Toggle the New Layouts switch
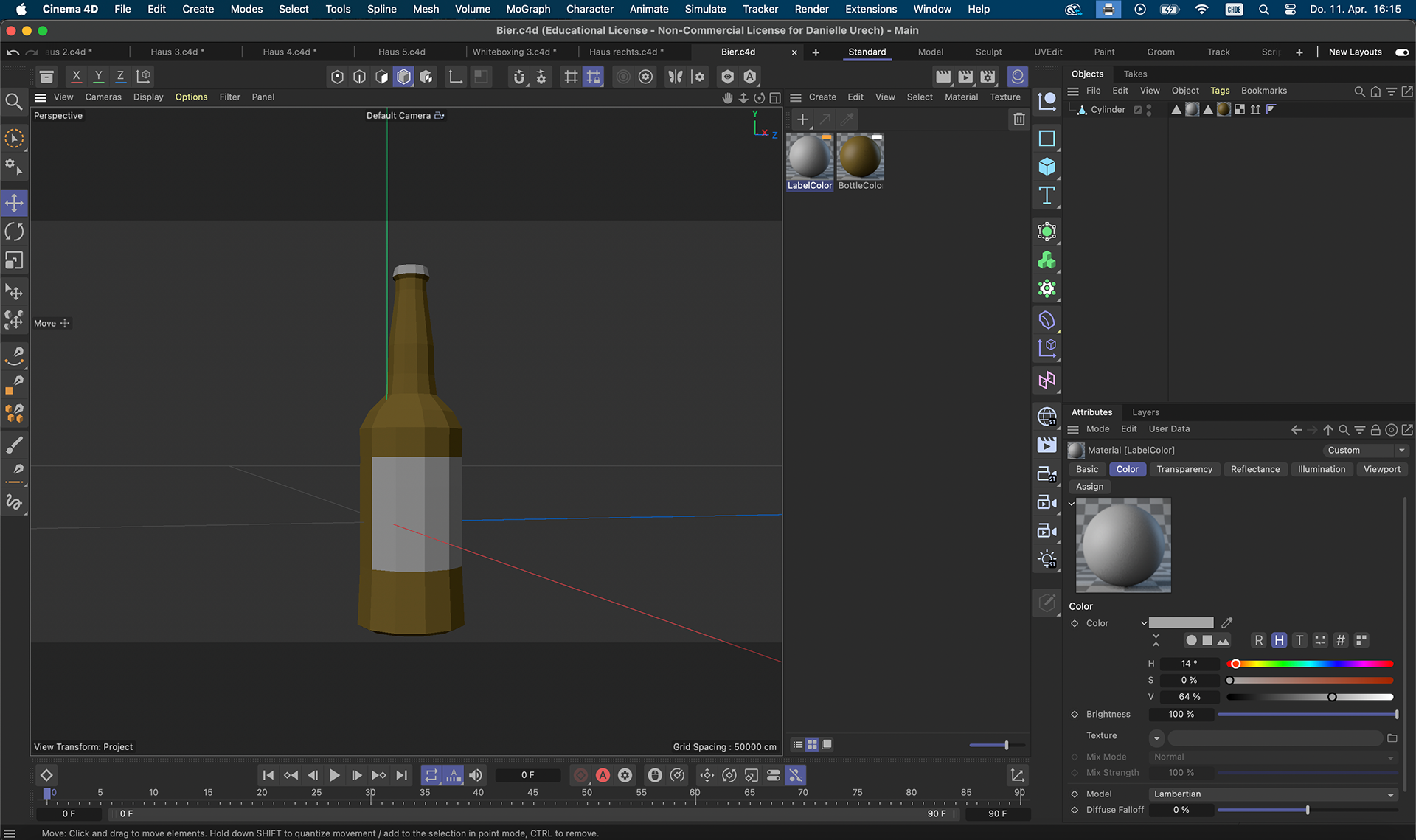Viewport: 1416px width, 840px height. [1401, 52]
